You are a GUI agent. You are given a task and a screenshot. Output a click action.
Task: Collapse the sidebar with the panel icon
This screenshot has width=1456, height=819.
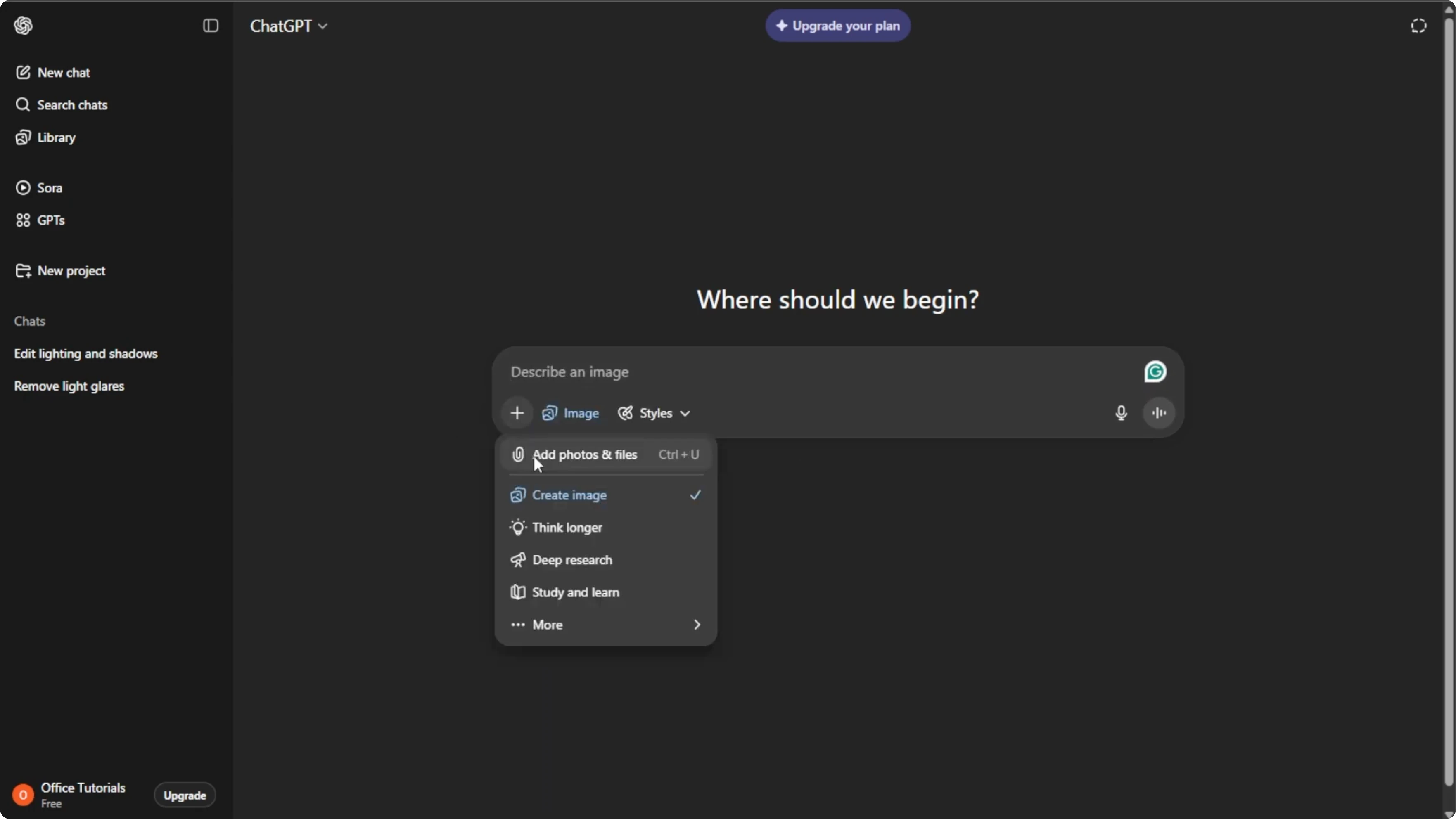[x=210, y=26]
